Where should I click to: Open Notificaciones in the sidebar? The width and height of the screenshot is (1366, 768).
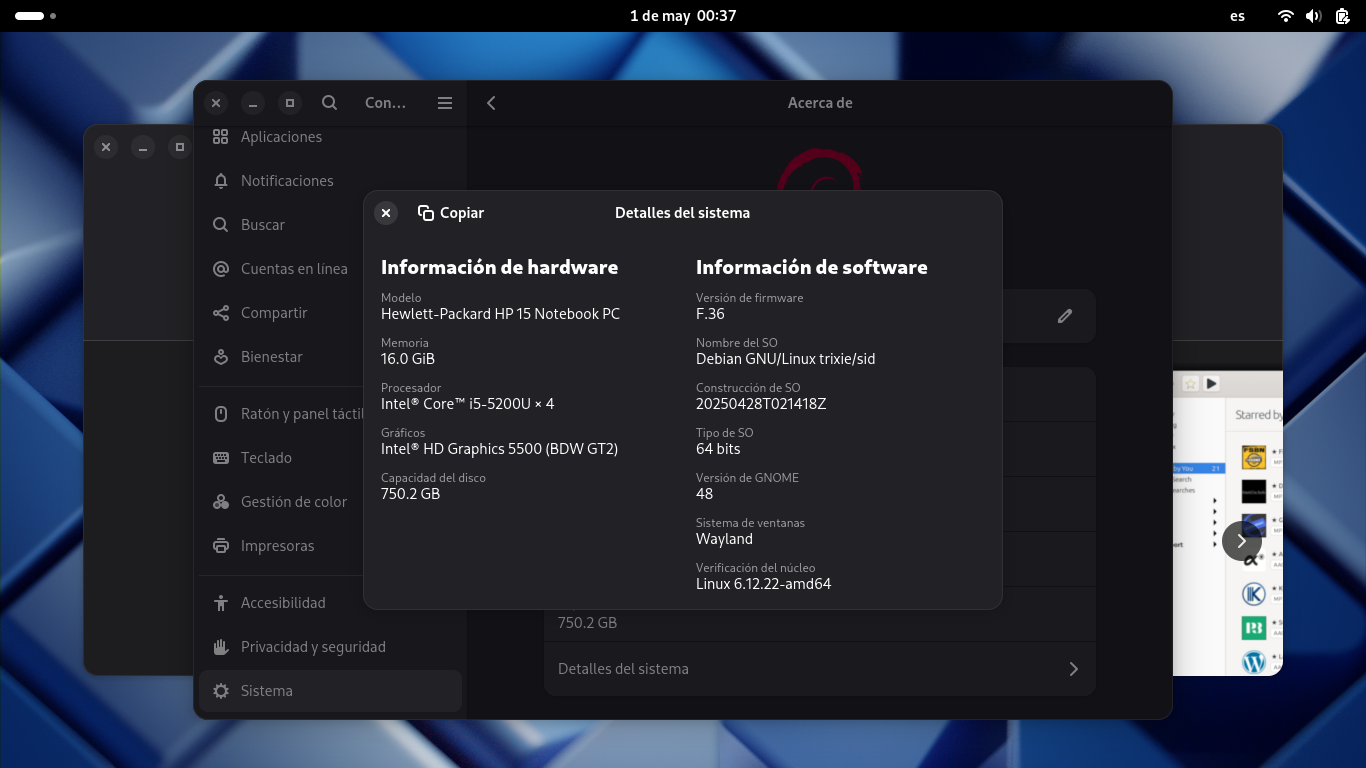click(330, 181)
